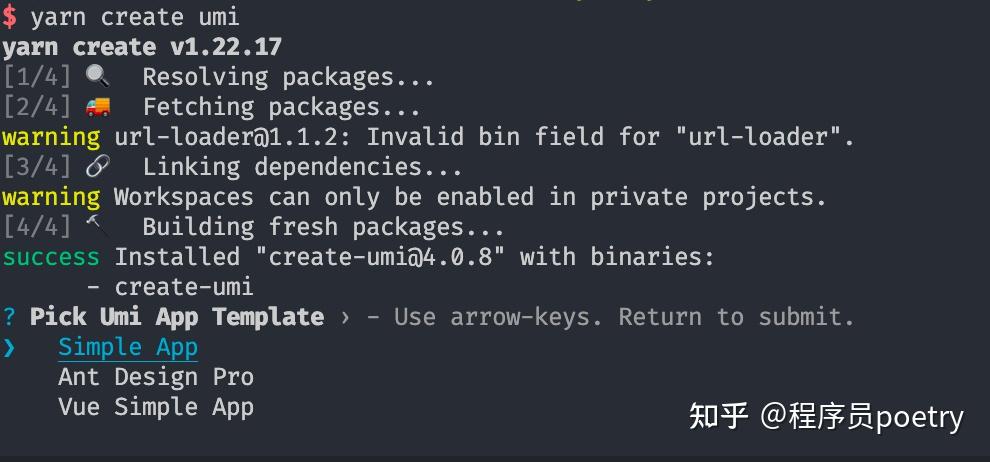Pick the Vue Simple App template
Image resolution: width=990 pixels, height=462 pixels.
[156, 407]
